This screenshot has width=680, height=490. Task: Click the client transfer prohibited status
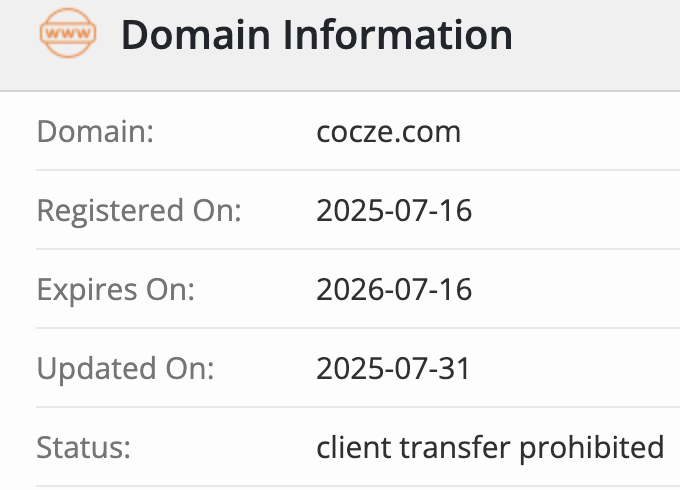[x=490, y=448]
